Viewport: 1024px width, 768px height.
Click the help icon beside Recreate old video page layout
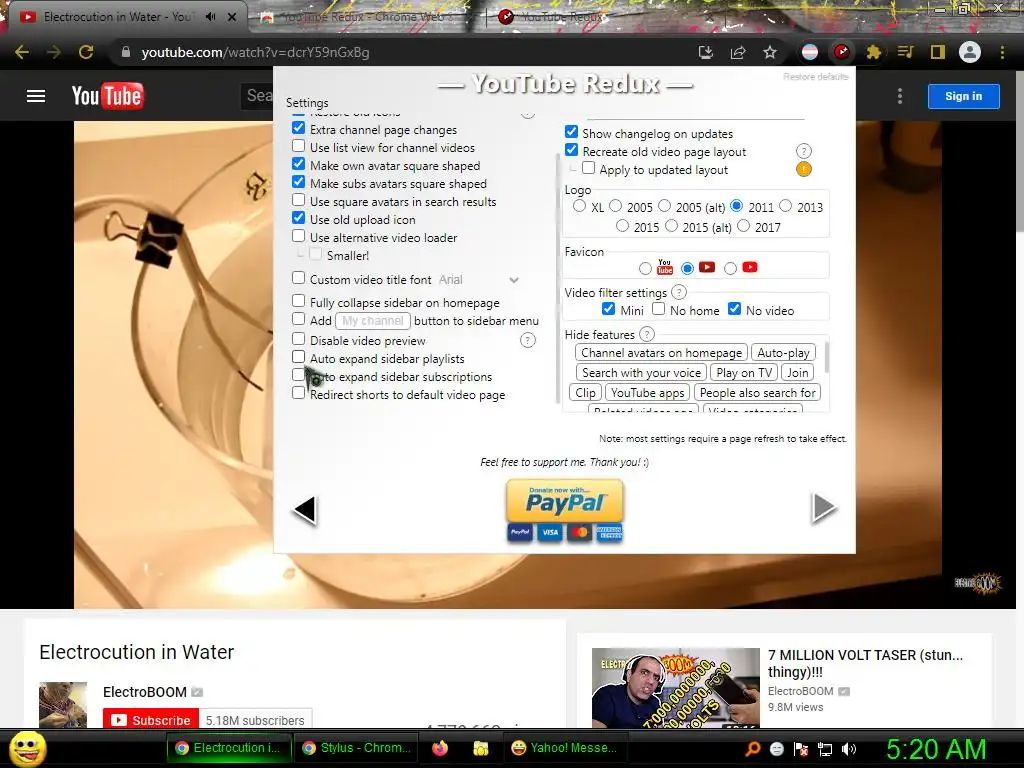click(x=803, y=152)
